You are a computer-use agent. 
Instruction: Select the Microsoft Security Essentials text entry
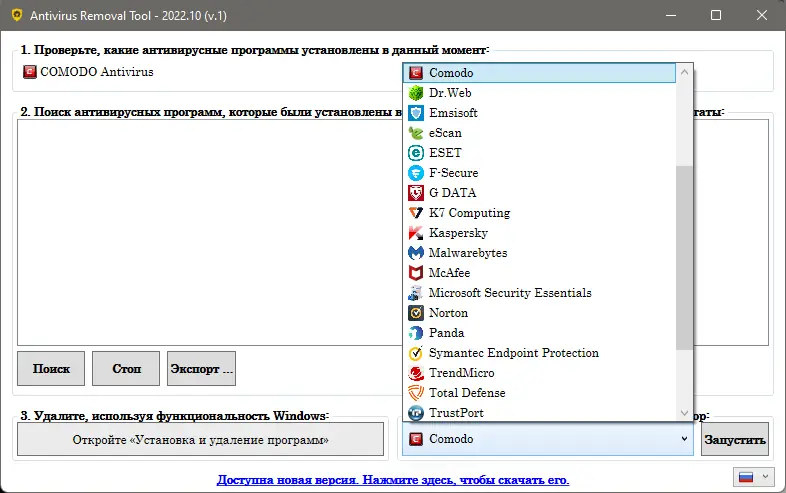pos(510,293)
